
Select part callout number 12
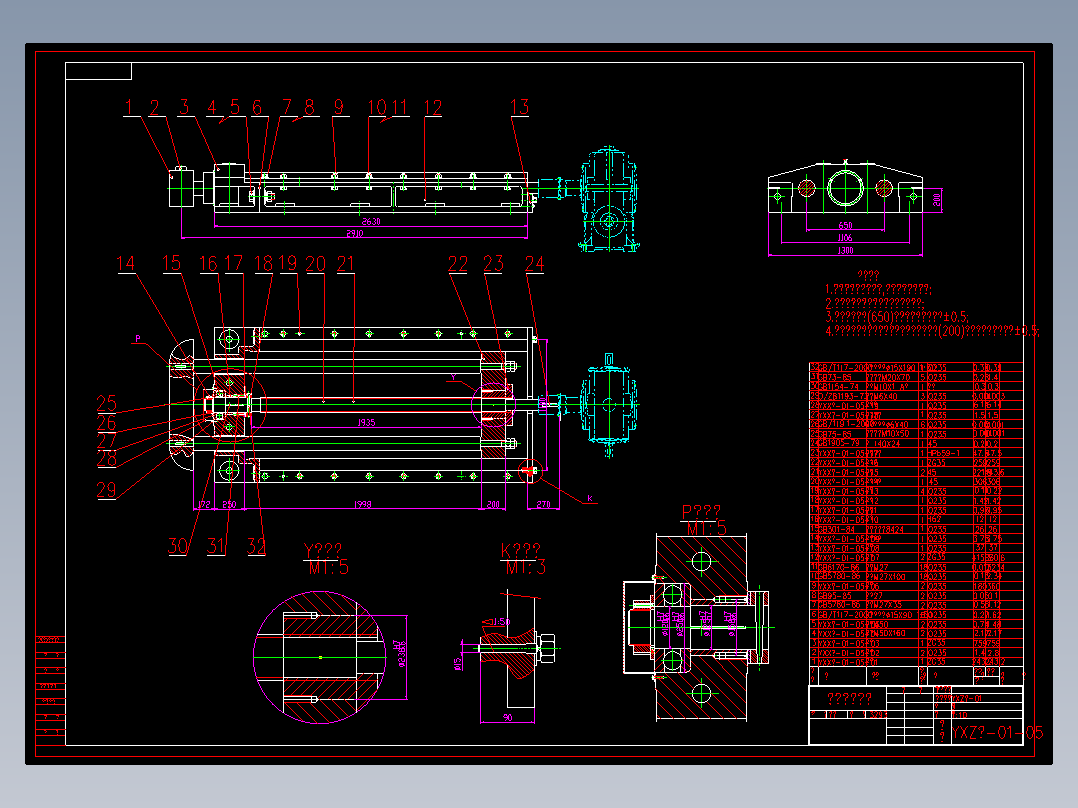pos(432,107)
